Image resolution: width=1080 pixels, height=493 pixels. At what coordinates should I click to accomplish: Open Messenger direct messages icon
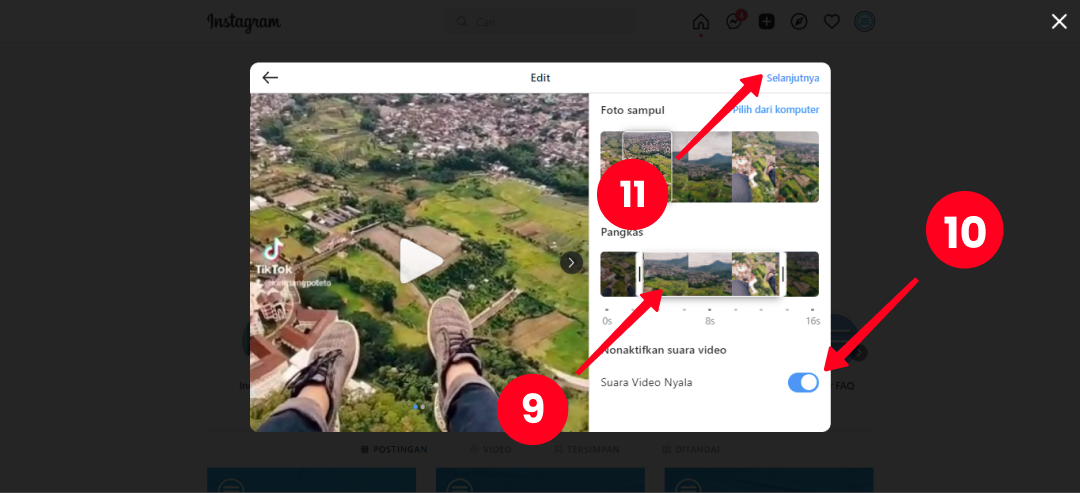pos(734,22)
